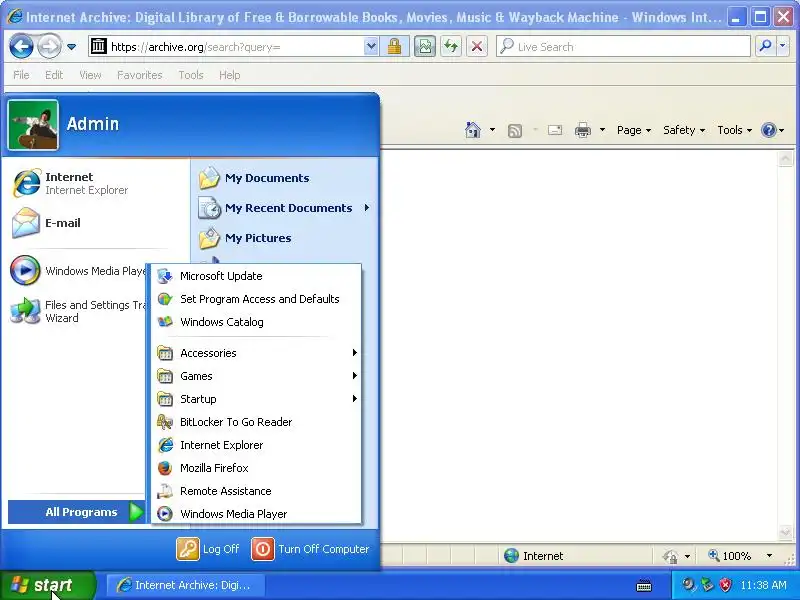The width and height of the screenshot is (800, 600).
Task: Click All Programs button
Action: click(78, 512)
